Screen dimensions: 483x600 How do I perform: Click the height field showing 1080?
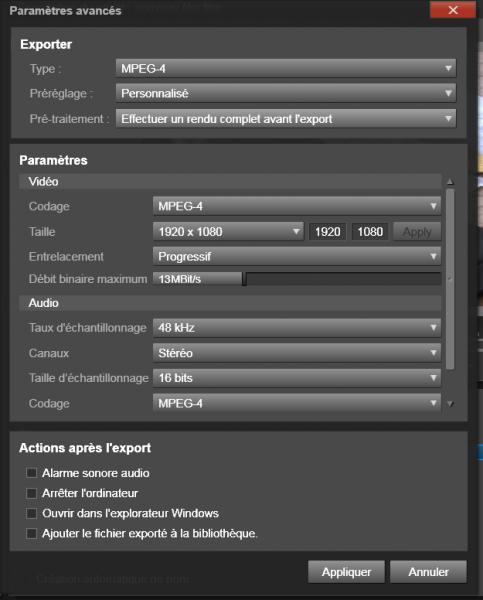tap(370, 232)
